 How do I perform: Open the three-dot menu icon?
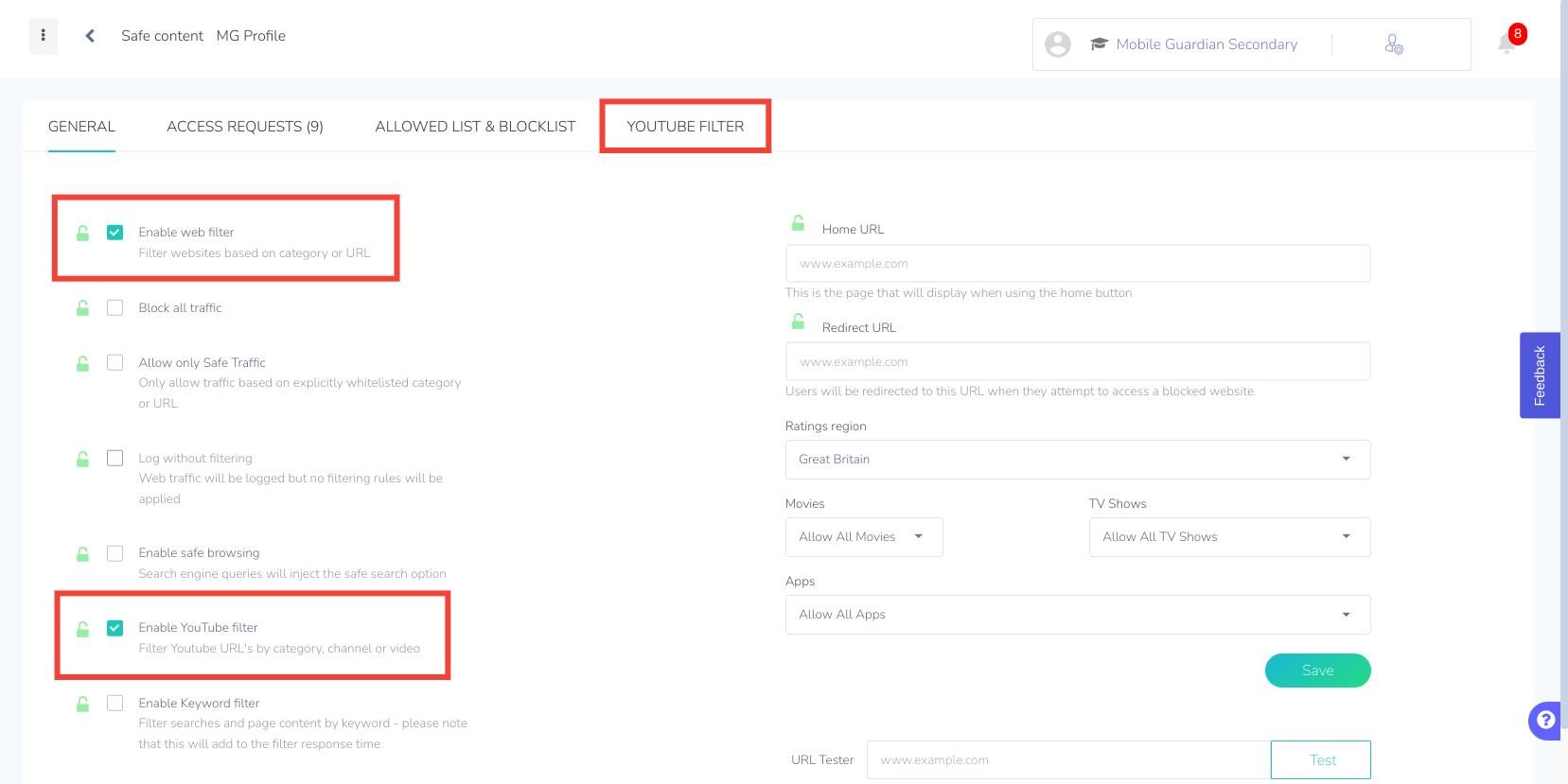coord(44,36)
